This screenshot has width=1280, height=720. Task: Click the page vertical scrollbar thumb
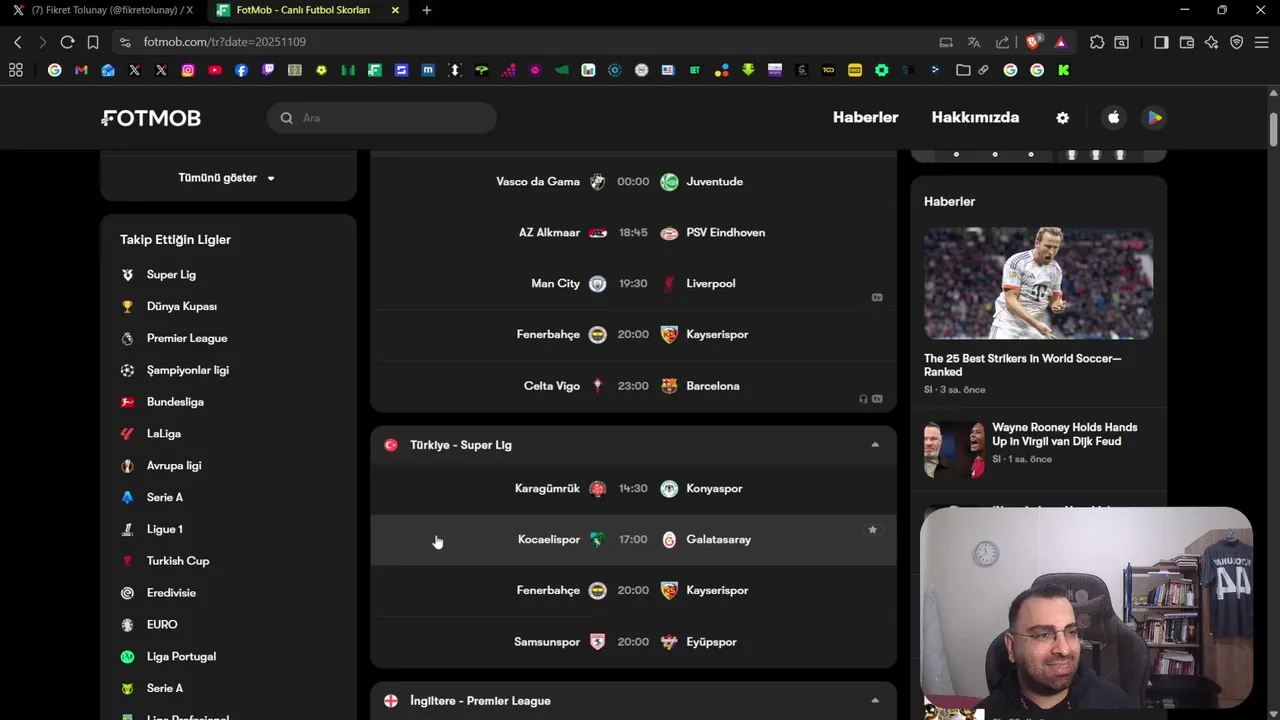coord(1273,130)
